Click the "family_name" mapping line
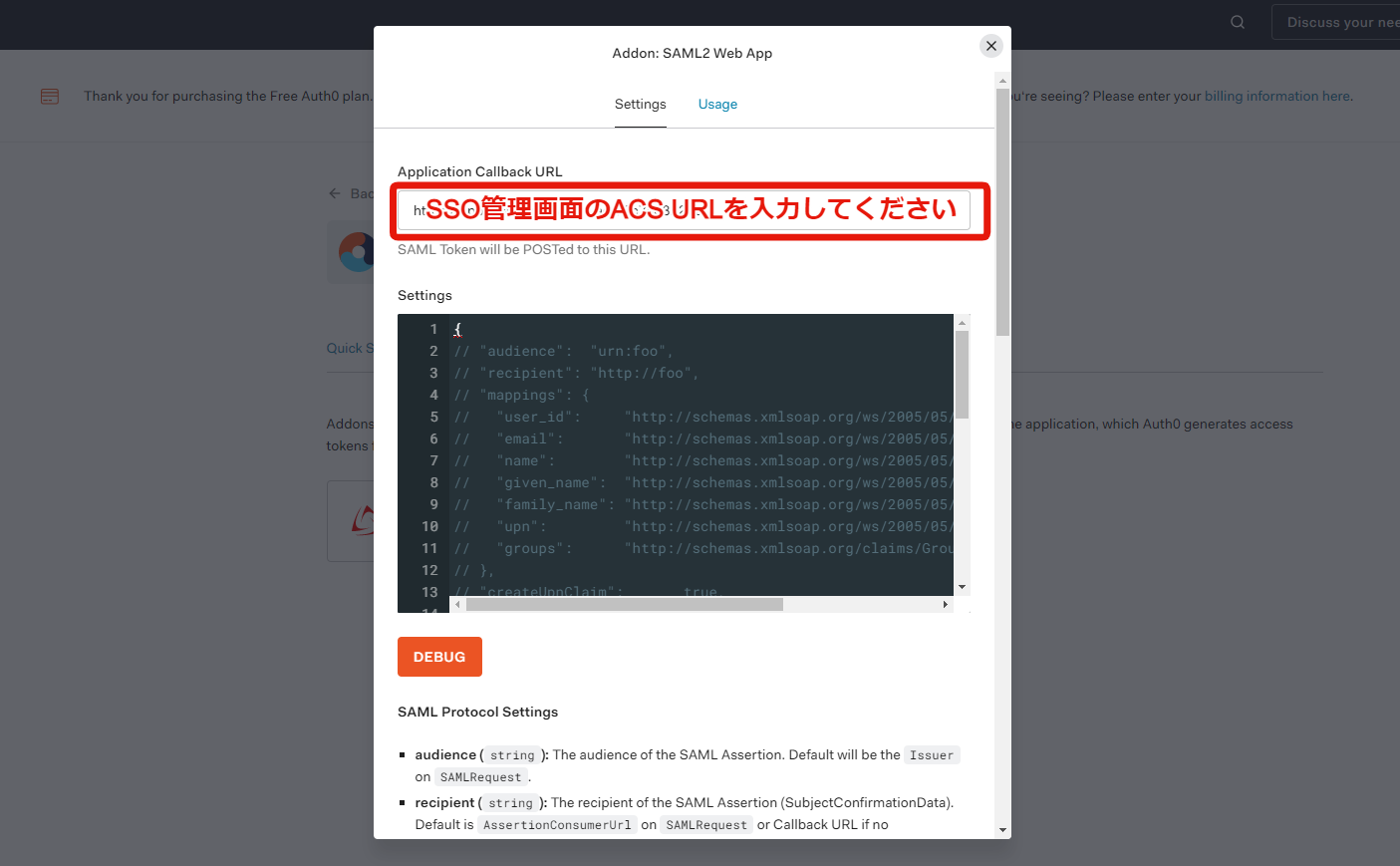Viewport: 1400px width, 866px height. [x=703, y=505]
